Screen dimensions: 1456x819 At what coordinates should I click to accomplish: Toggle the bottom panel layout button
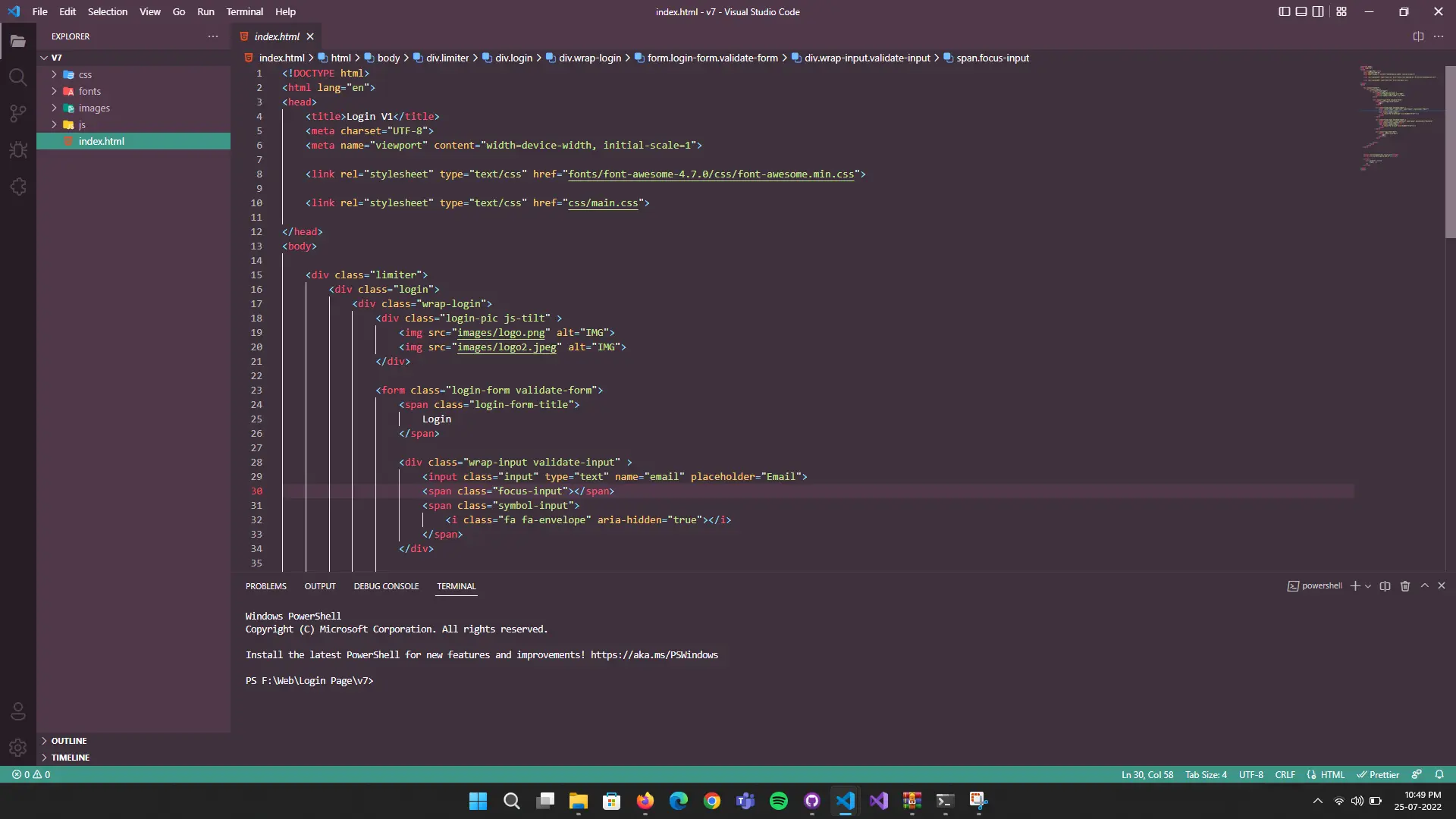(1301, 11)
